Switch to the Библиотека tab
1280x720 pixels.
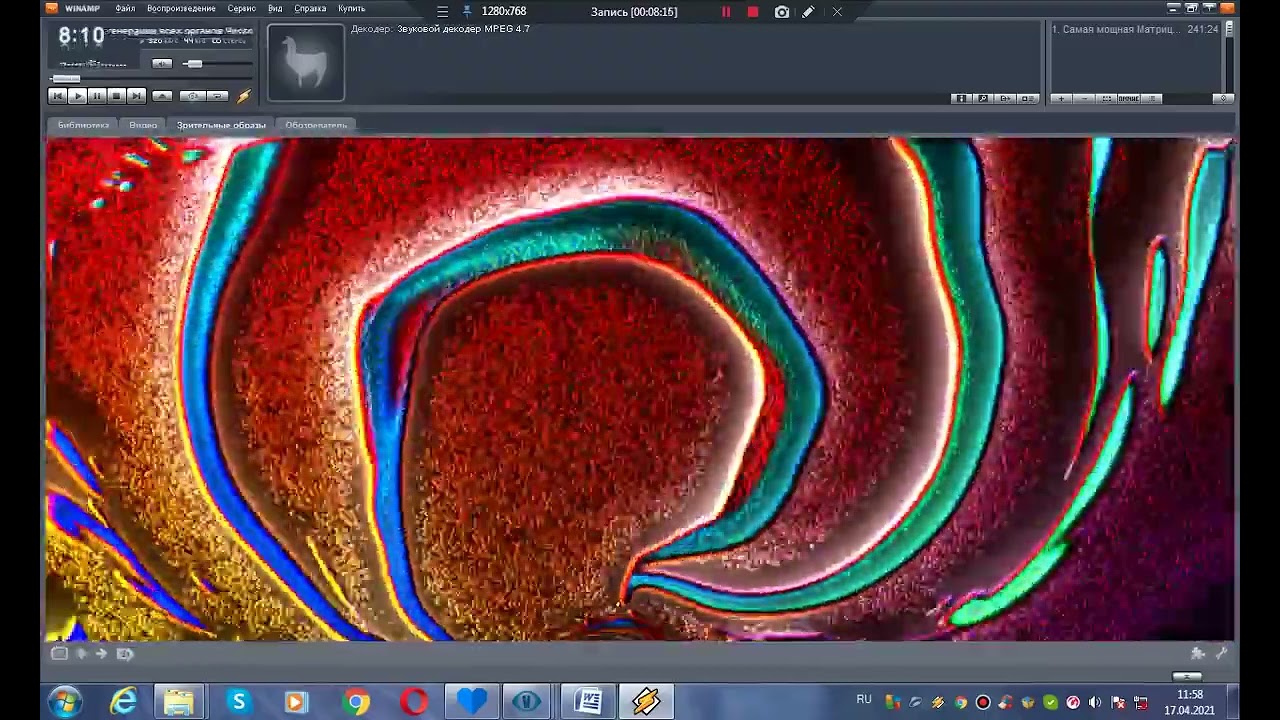[x=83, y=125]
